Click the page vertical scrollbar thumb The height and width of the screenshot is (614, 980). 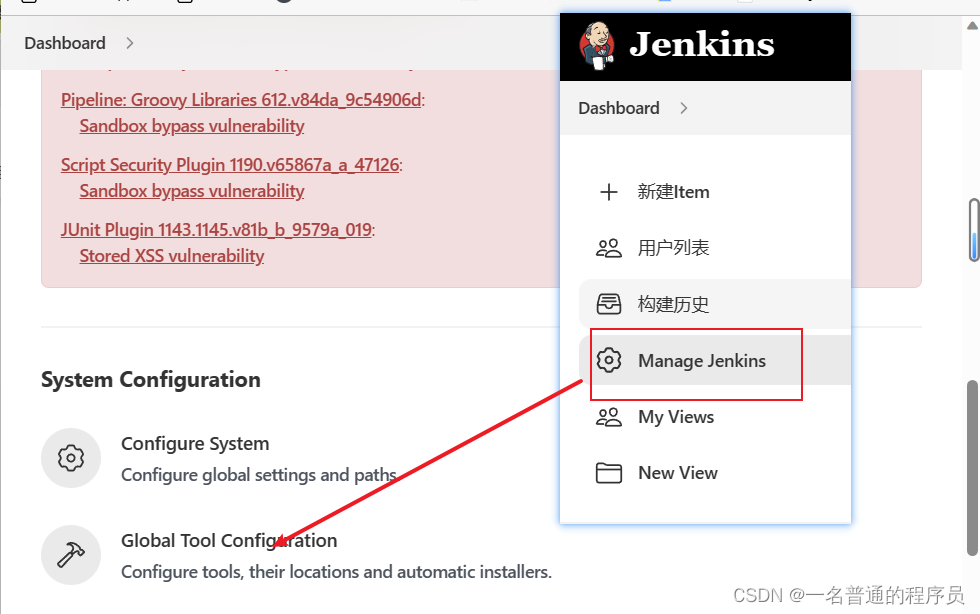[x=972, y=468]
